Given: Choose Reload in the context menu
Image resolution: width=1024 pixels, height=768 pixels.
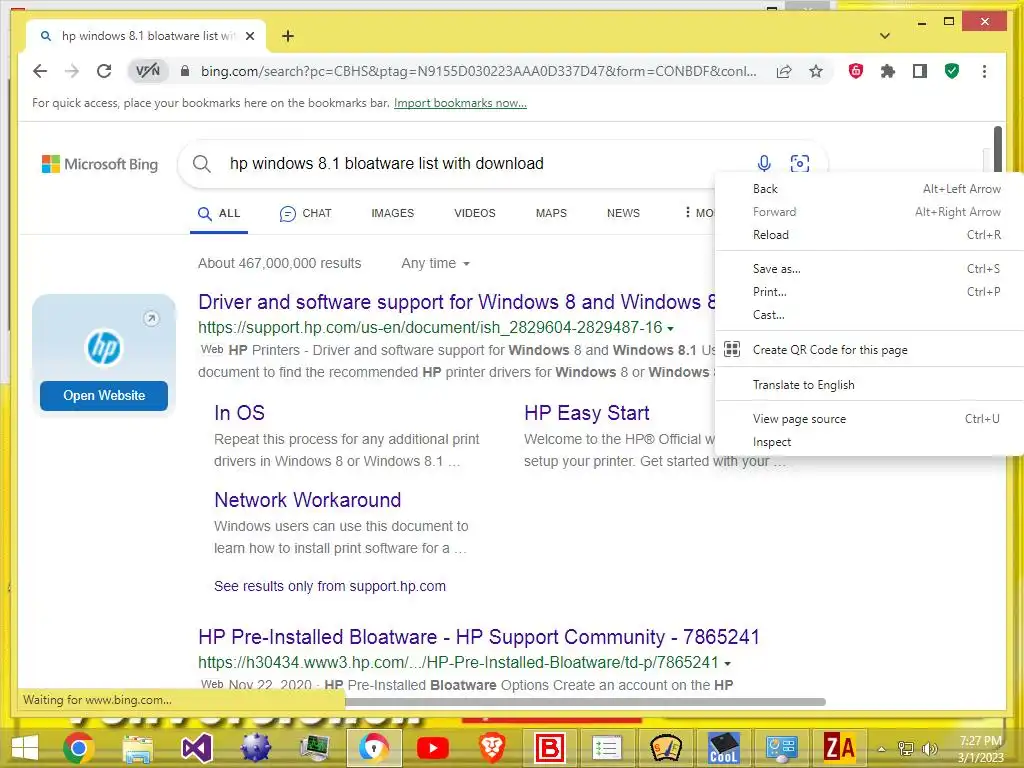Looking at the screenshot, I should coord(870,234).
